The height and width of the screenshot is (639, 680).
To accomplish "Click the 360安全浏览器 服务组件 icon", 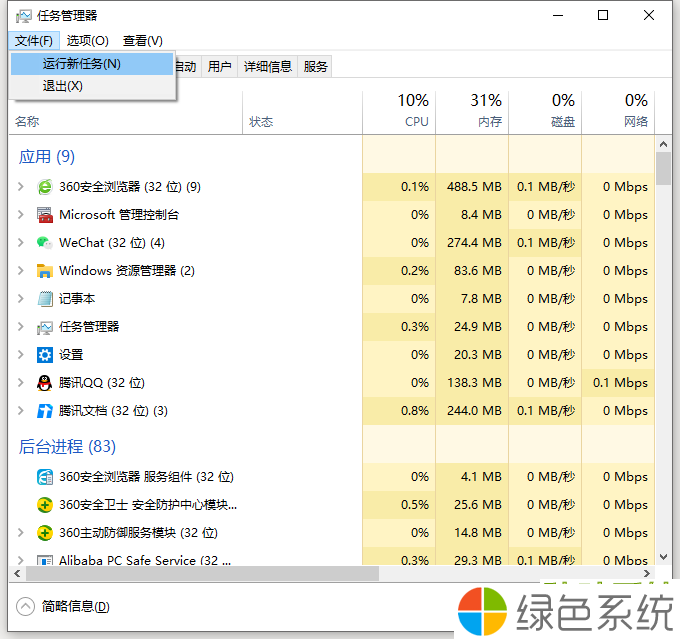I will [45, 477].
